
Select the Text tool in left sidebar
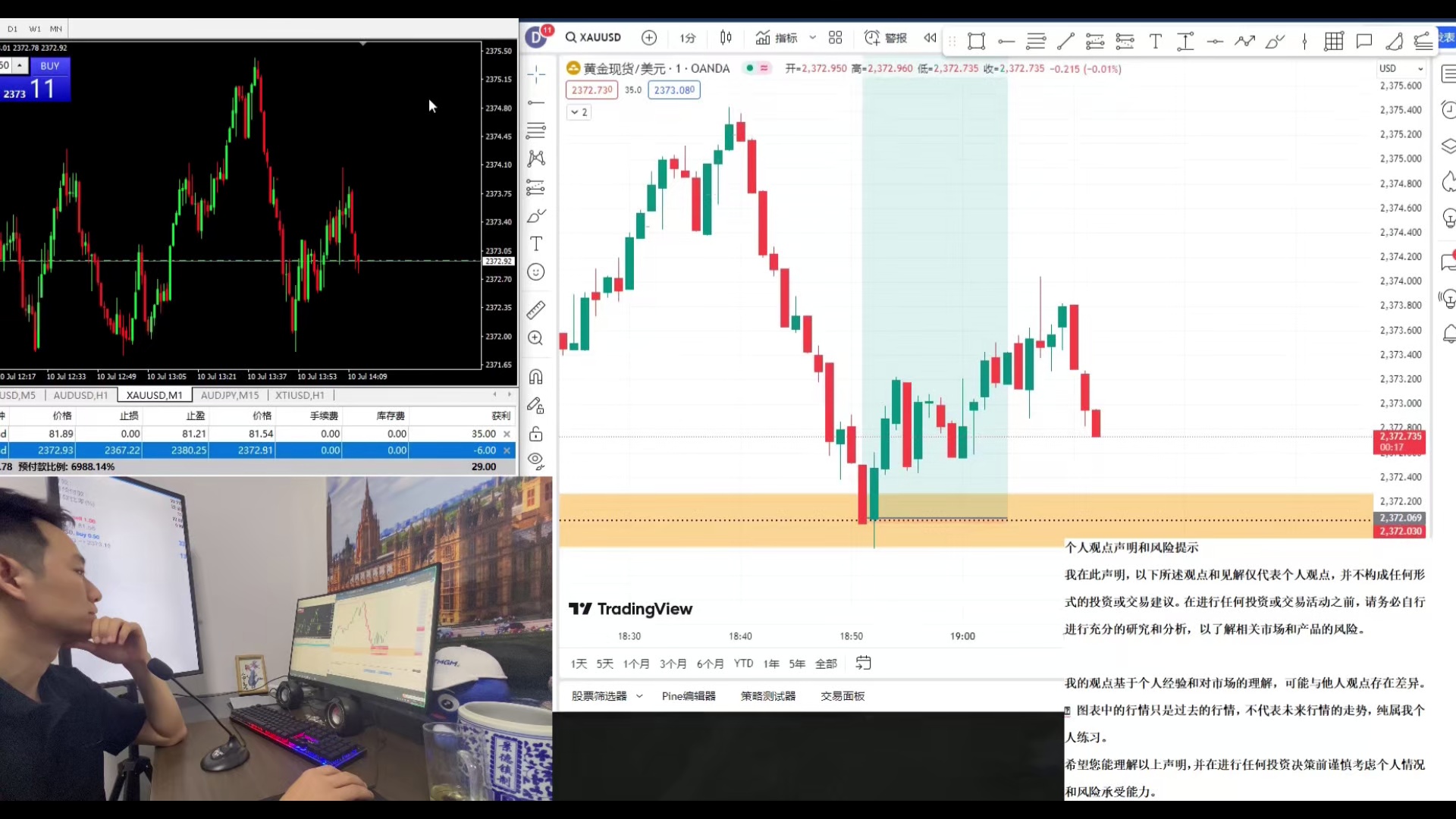(536, 244)
